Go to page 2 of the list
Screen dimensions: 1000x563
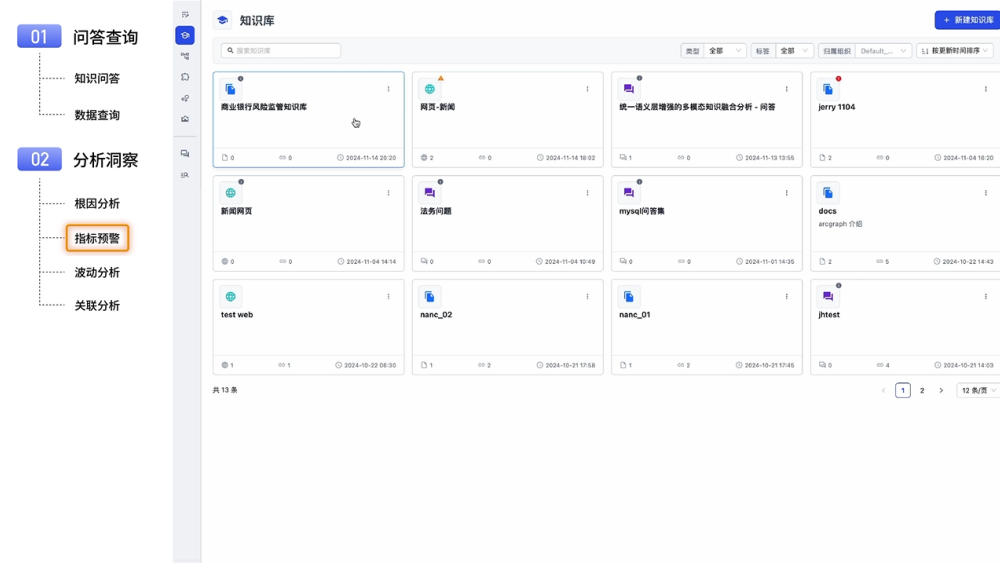click(x=922, y=391)
